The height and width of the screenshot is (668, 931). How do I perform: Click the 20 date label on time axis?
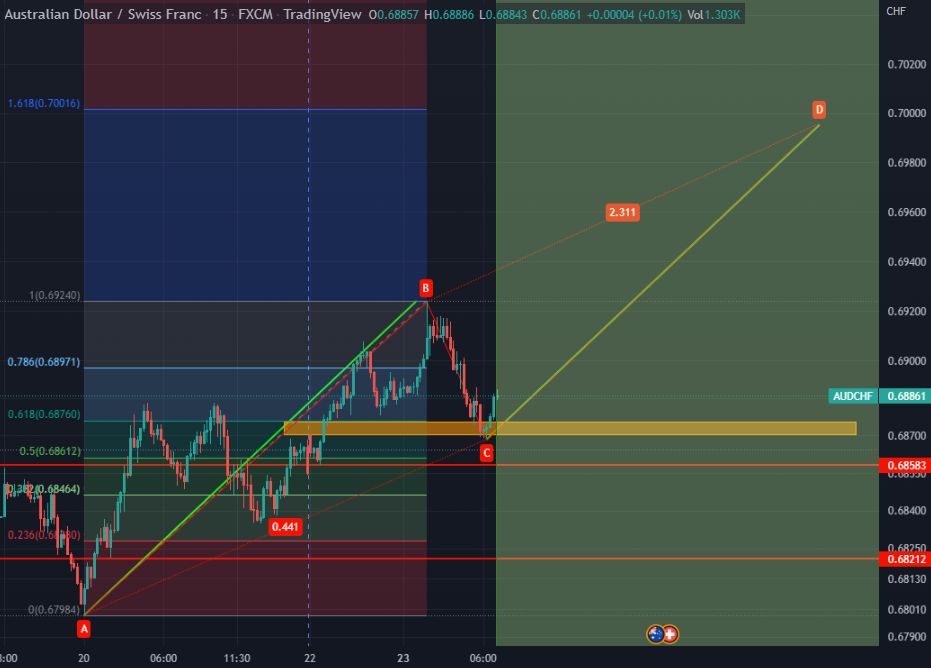point(84,658)
